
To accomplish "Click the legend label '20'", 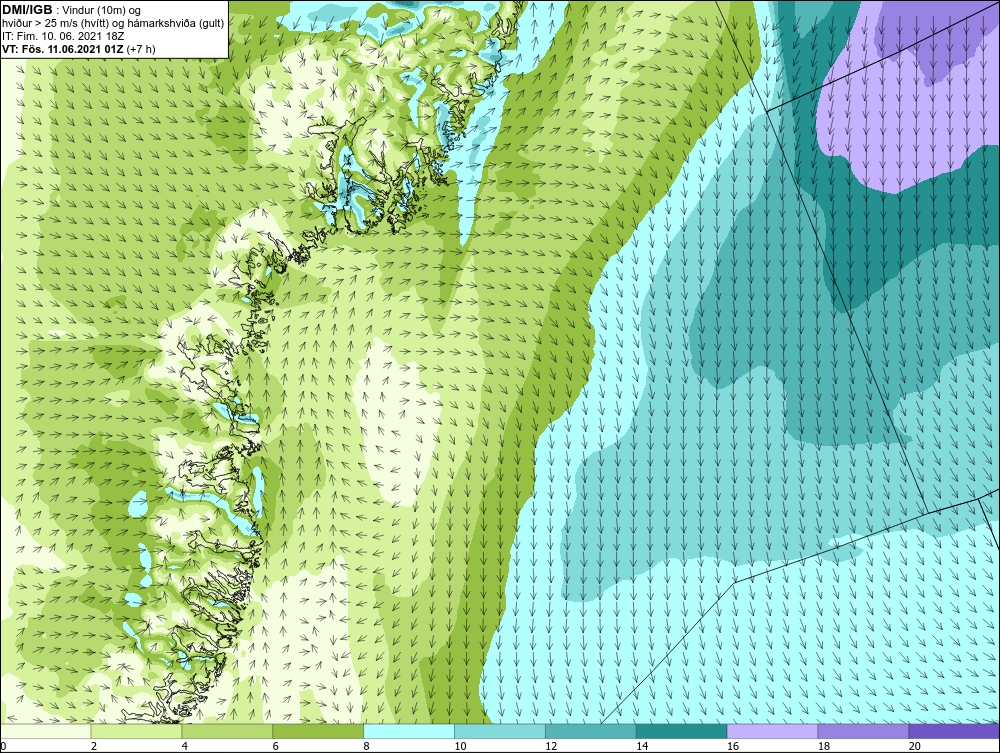I will pos(915,746).
